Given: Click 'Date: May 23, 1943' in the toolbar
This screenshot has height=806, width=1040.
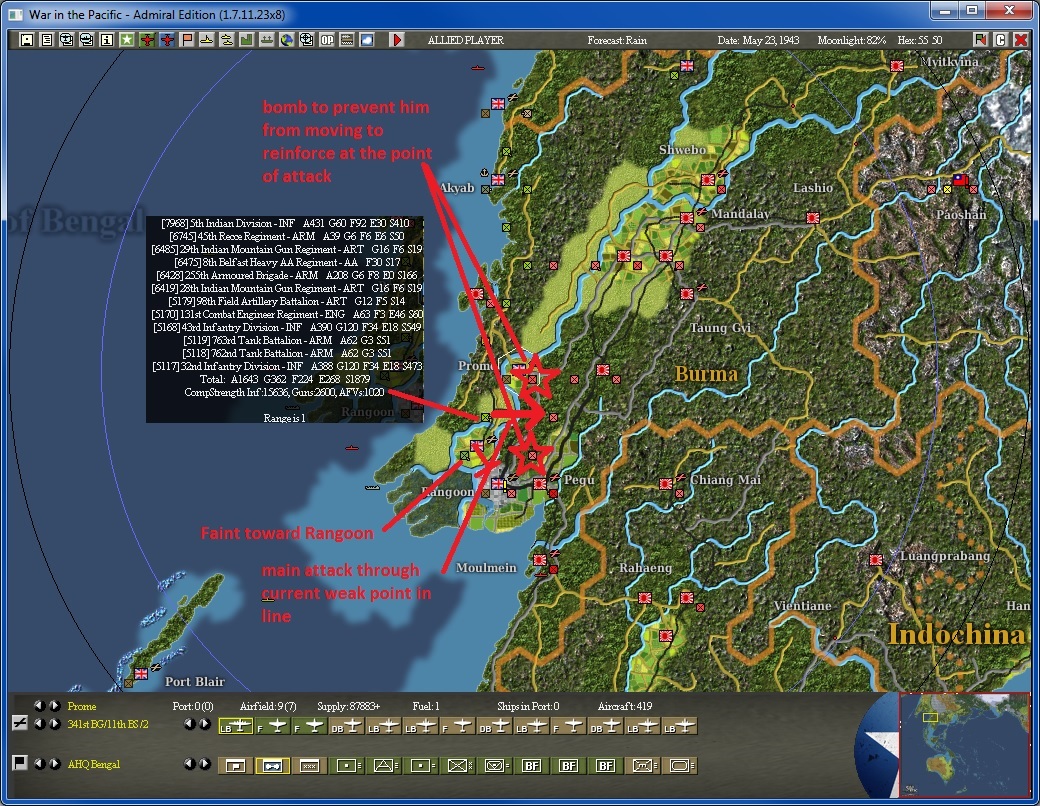Looking at the screenshot, I should click(758, 40).
